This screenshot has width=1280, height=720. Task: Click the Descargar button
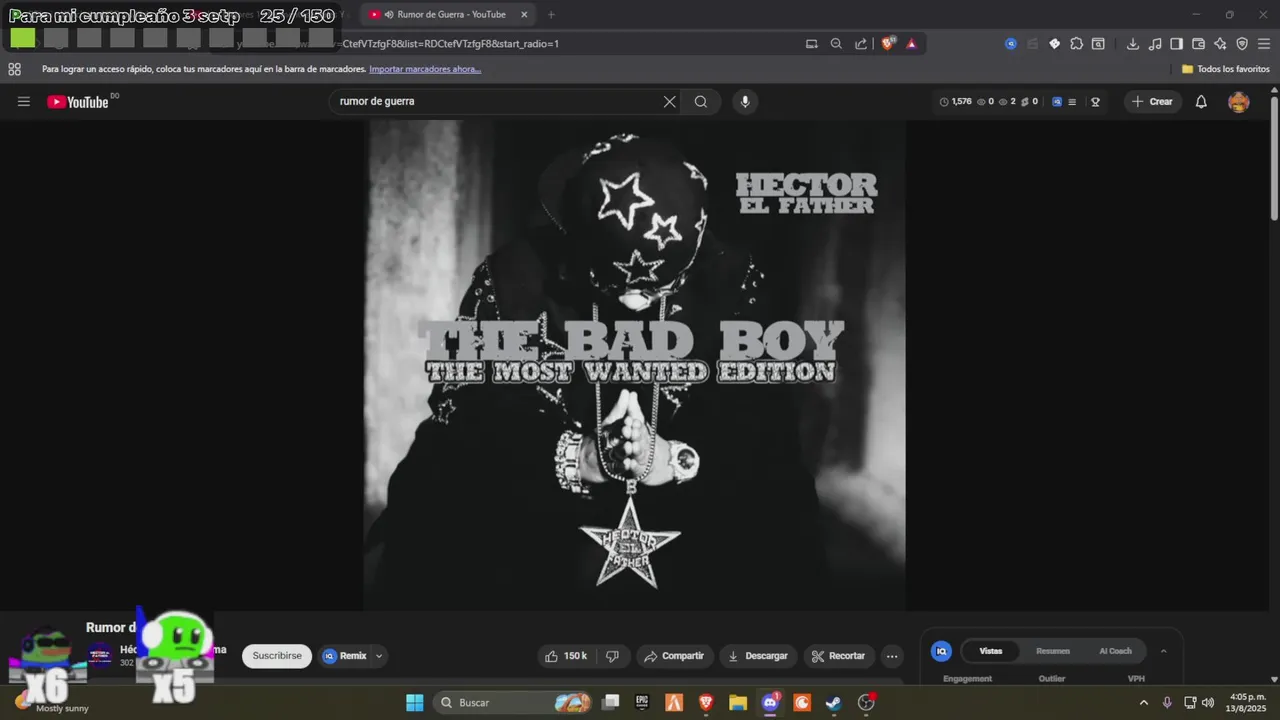tap(758, 656)
